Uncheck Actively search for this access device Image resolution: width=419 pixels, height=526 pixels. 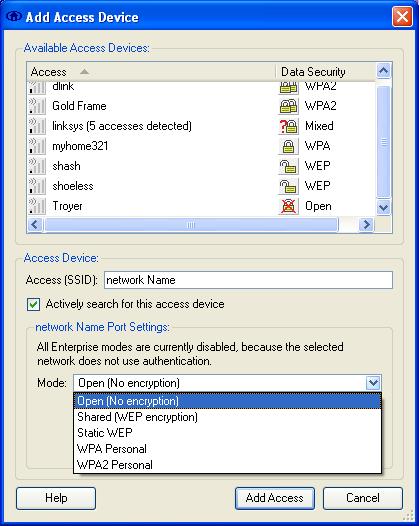coord(33,305)
